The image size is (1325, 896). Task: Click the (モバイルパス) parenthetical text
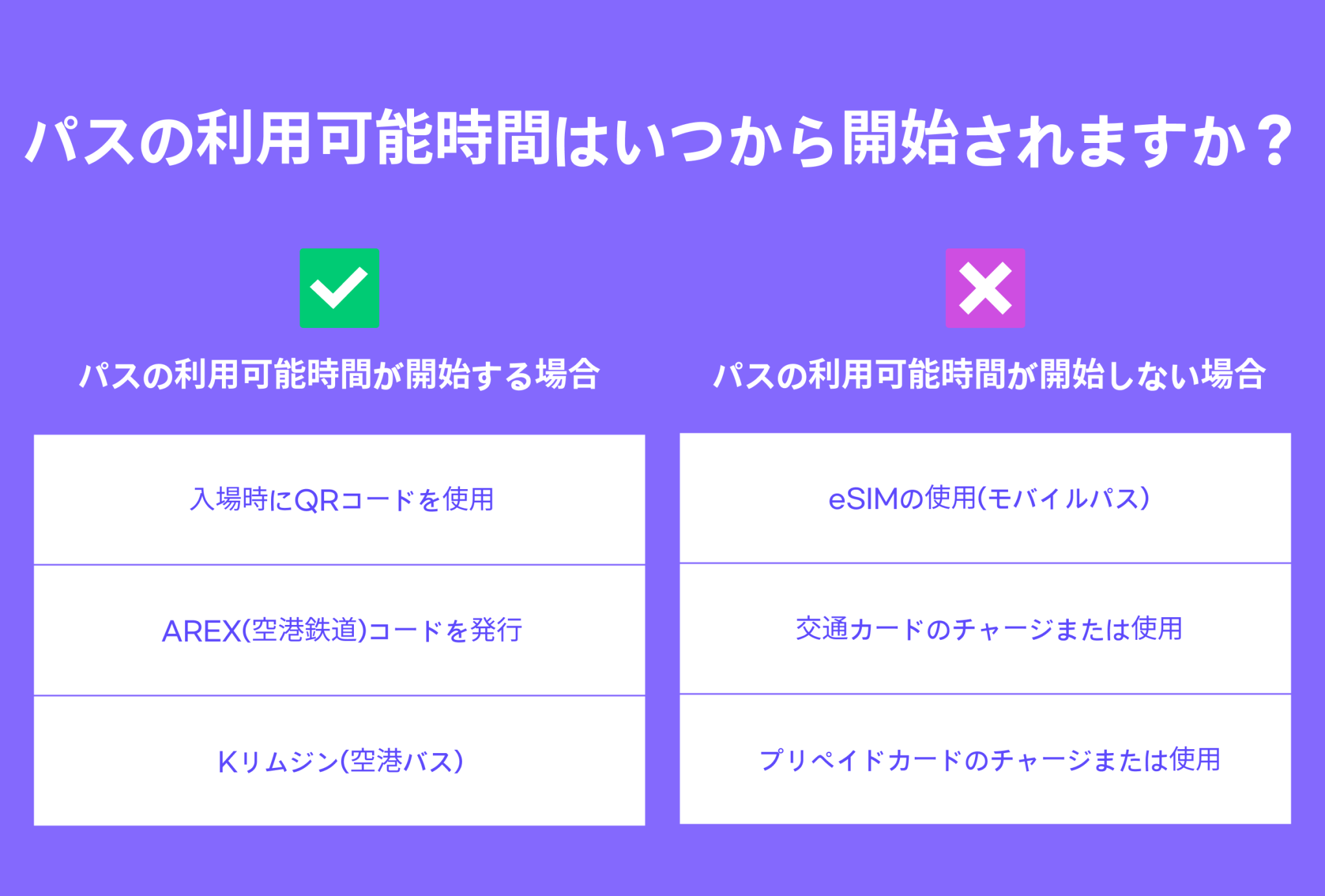coord(1064,499)
